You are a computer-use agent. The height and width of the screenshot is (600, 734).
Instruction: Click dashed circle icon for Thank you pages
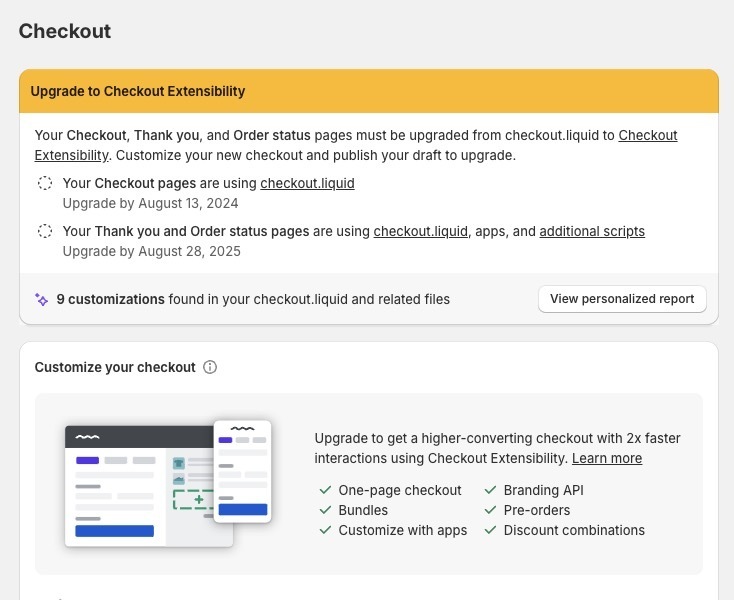click(45, 231)
